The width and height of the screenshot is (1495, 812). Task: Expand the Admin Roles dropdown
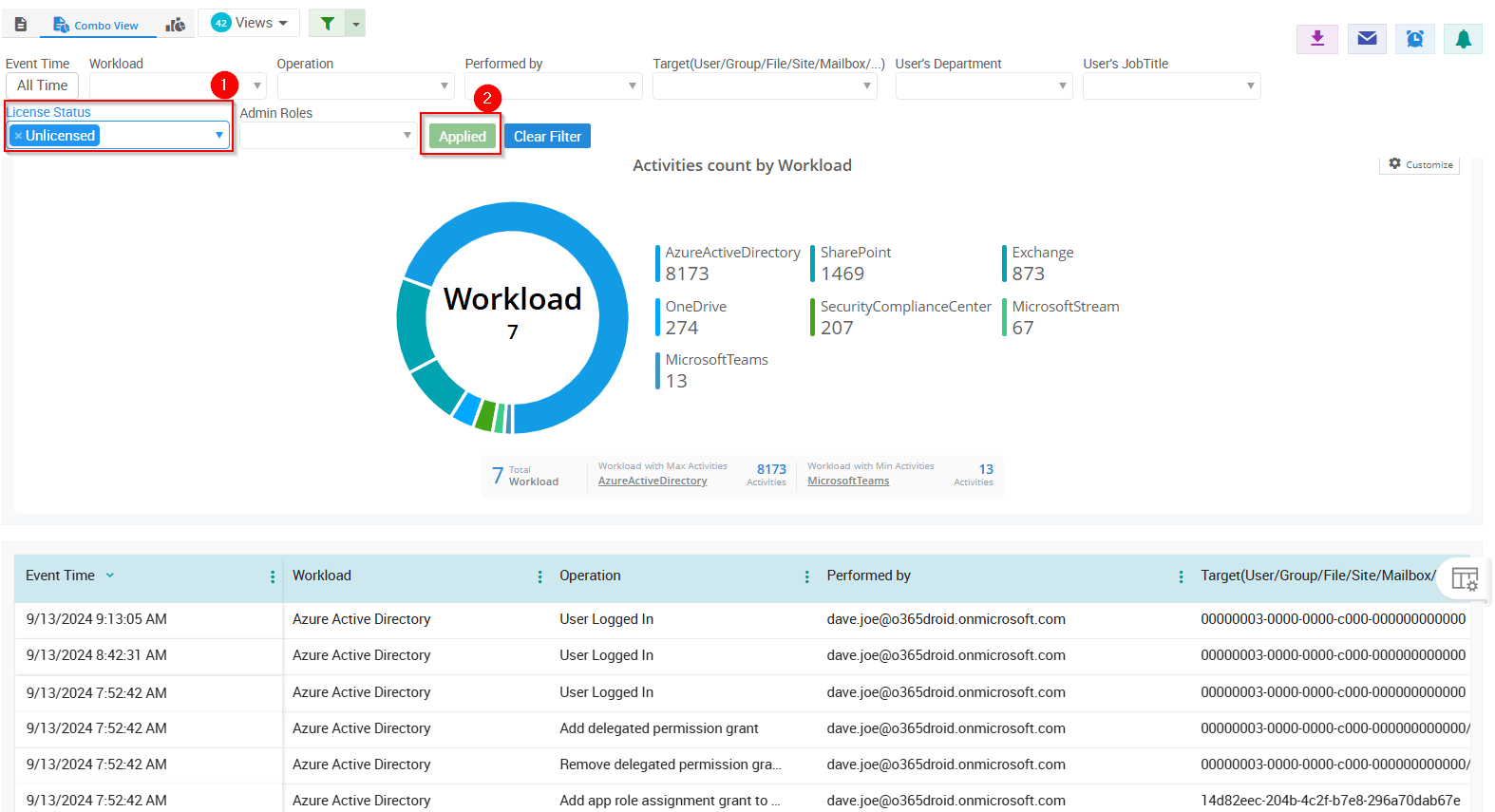pyautogui.click(x=407, y=136)
